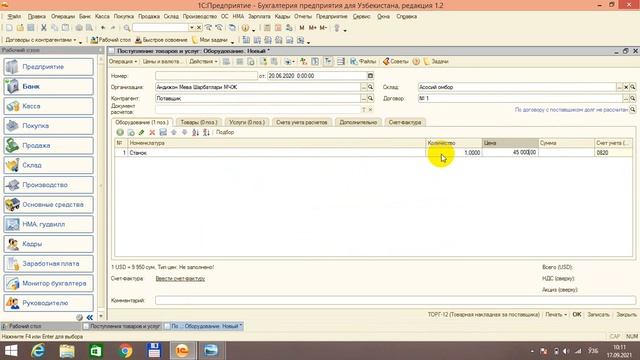Click the Закрыть button
The image size is (640, 360).
(x=626, y=315)
